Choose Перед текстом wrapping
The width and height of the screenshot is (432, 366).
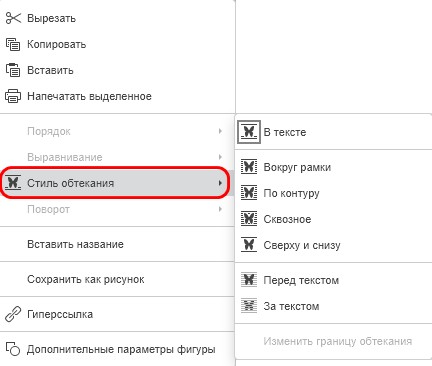(333, 280)
